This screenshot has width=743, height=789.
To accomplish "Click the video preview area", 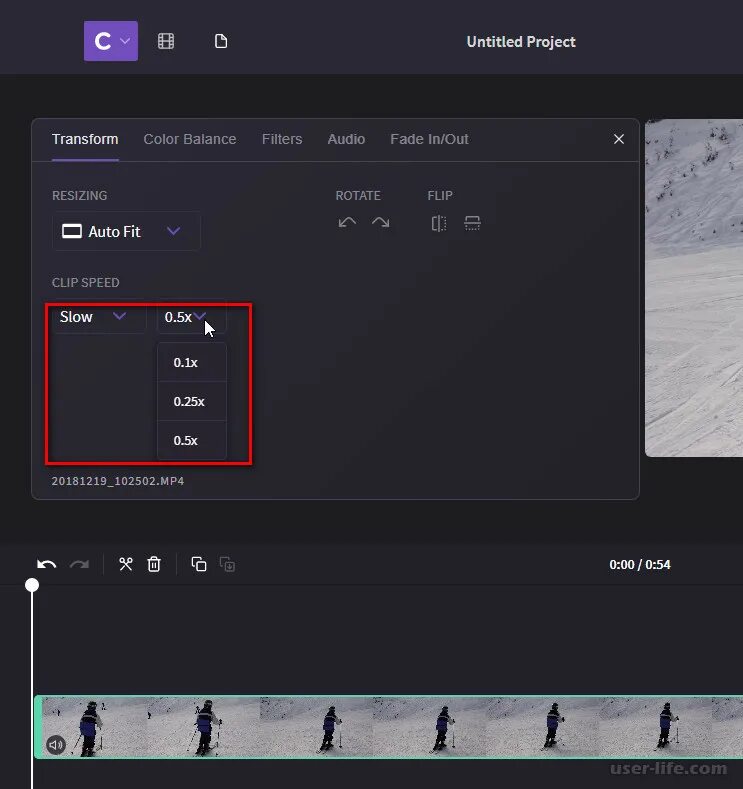I will coord(694,288).
